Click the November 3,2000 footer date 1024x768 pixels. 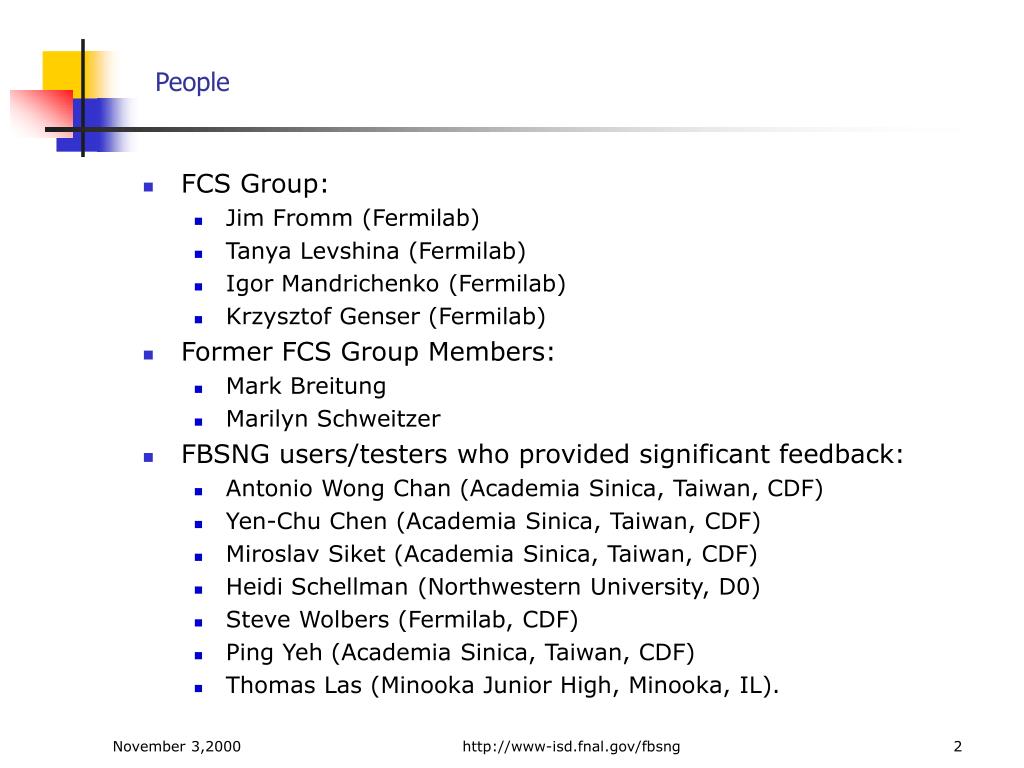[176, 746]
